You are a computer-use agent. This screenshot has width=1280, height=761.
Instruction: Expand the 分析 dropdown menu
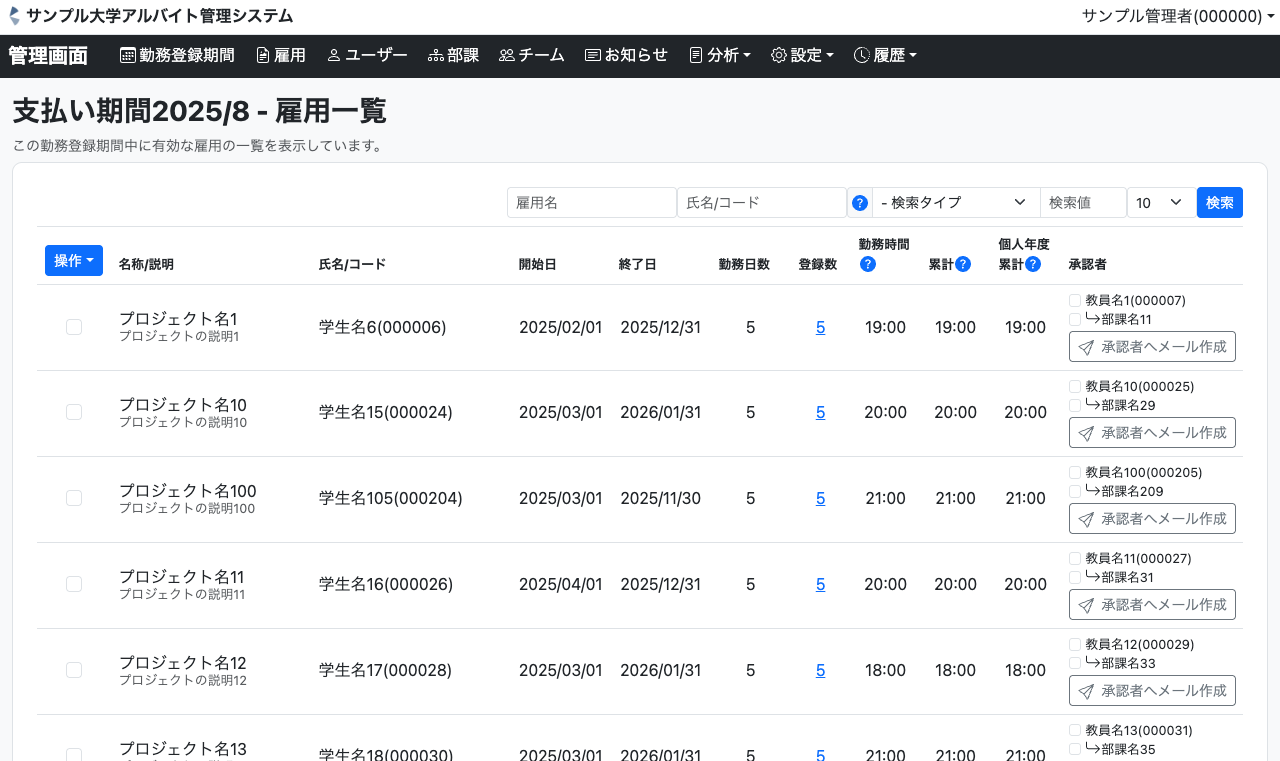click(x=720, y=56)
